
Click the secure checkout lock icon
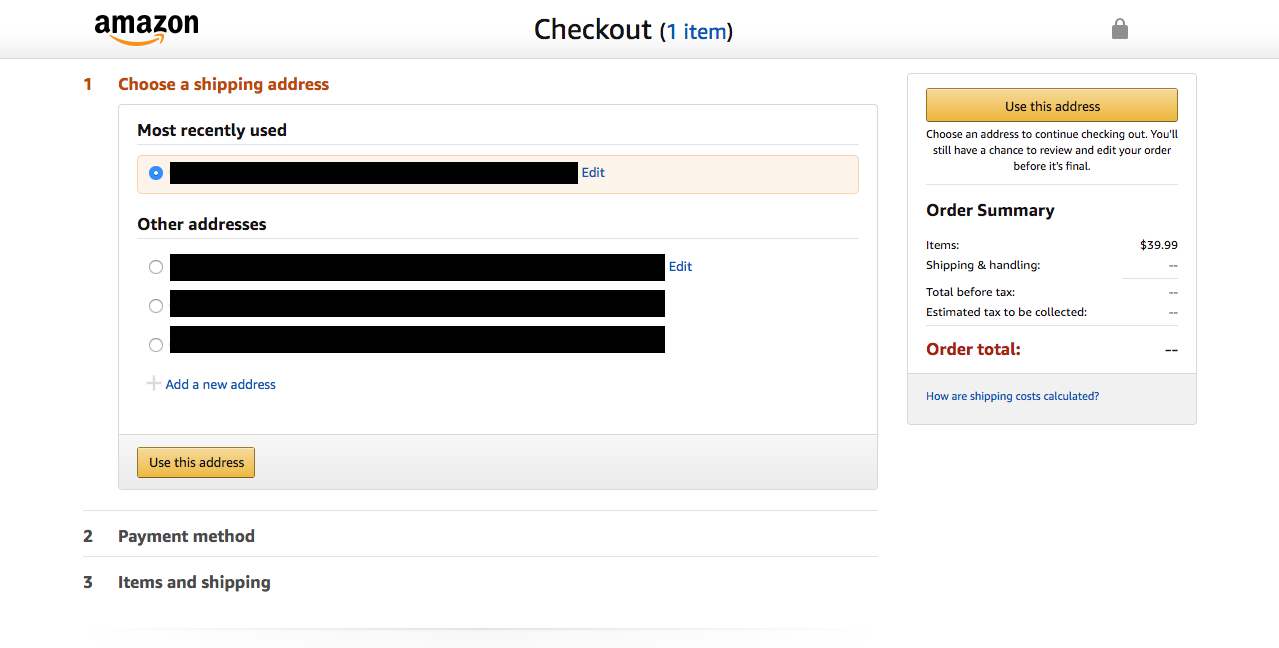[x=1119, y=29]
